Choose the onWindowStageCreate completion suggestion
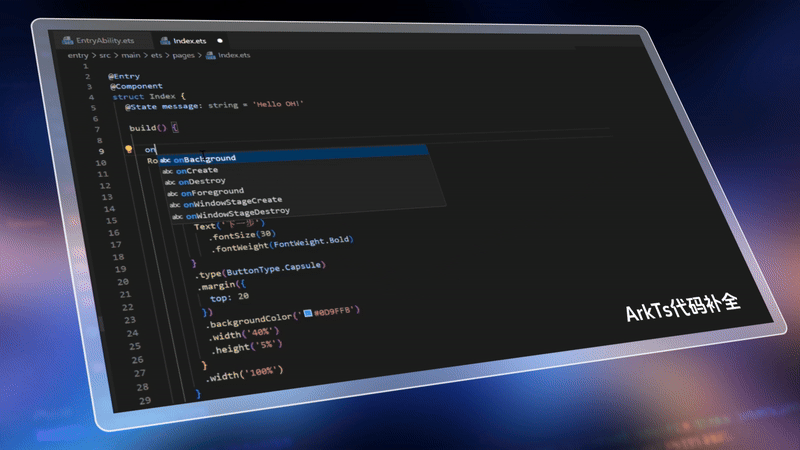This screenshot has width=800, height=450. (x=233, y=202)
